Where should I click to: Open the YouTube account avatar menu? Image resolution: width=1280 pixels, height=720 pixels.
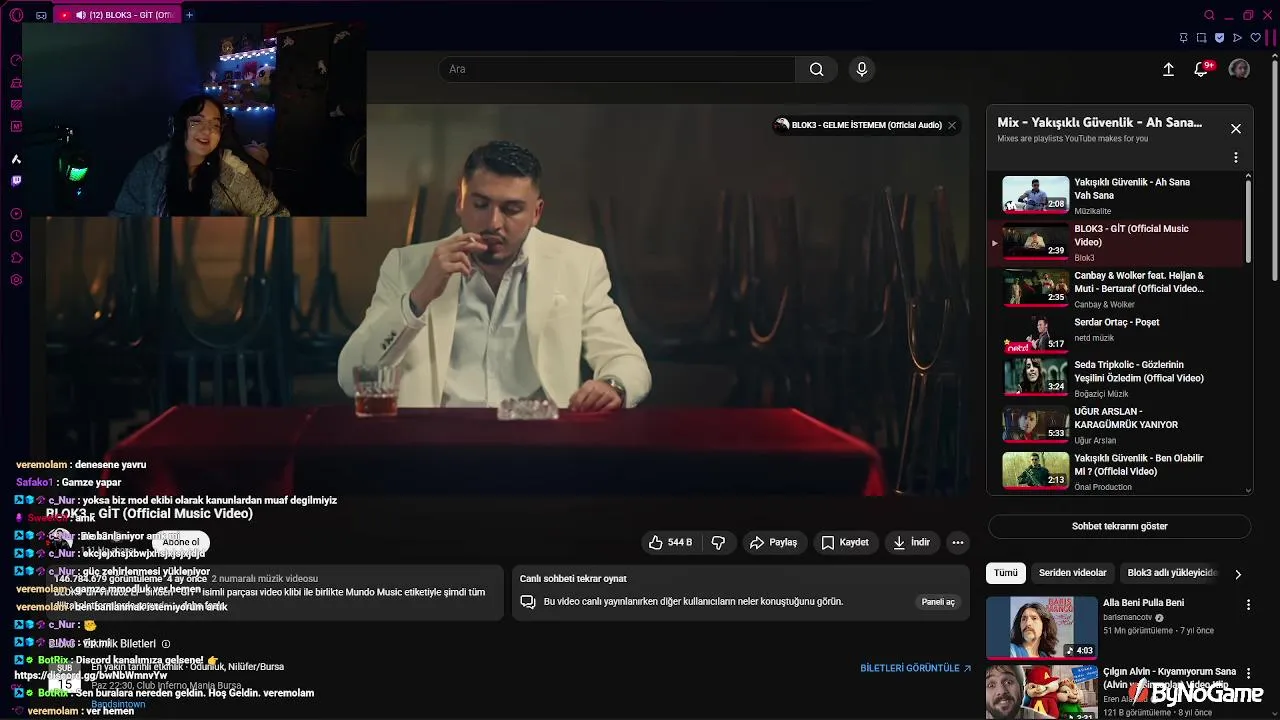[1239, 69]
